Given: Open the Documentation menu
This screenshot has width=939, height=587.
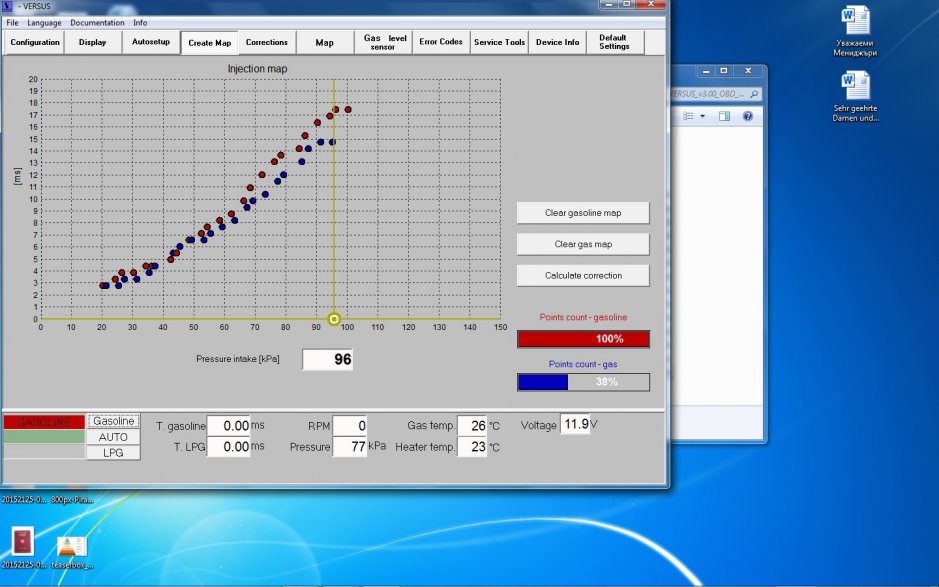Looking at the screenshot, I should (97, 22).
